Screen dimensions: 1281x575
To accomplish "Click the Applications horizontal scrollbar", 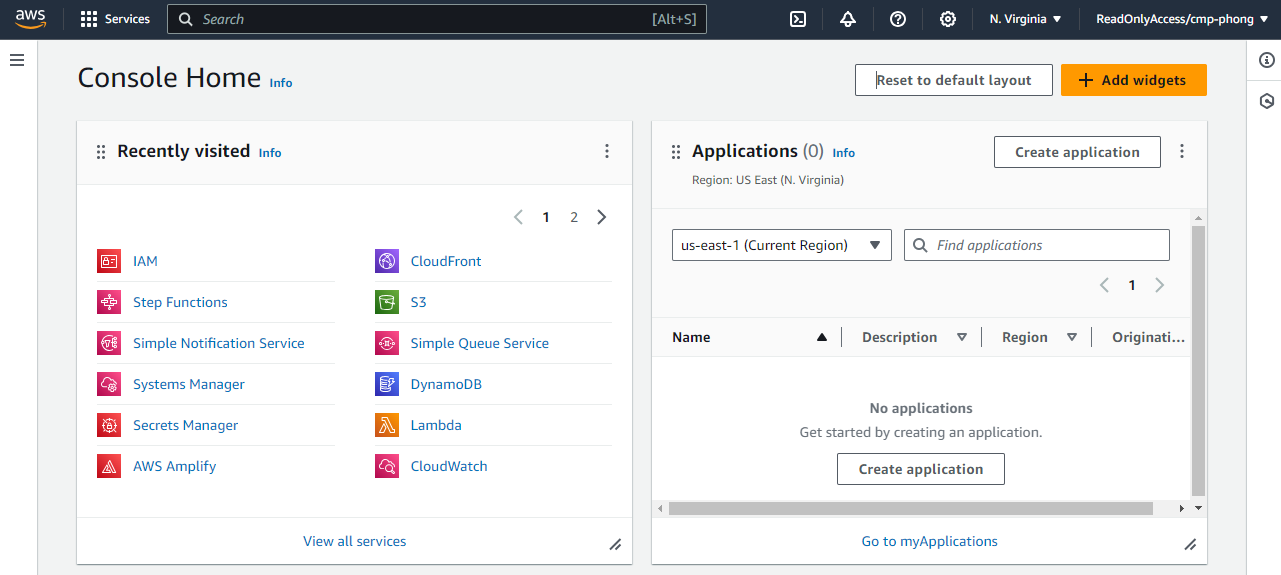I will [910, 508].
